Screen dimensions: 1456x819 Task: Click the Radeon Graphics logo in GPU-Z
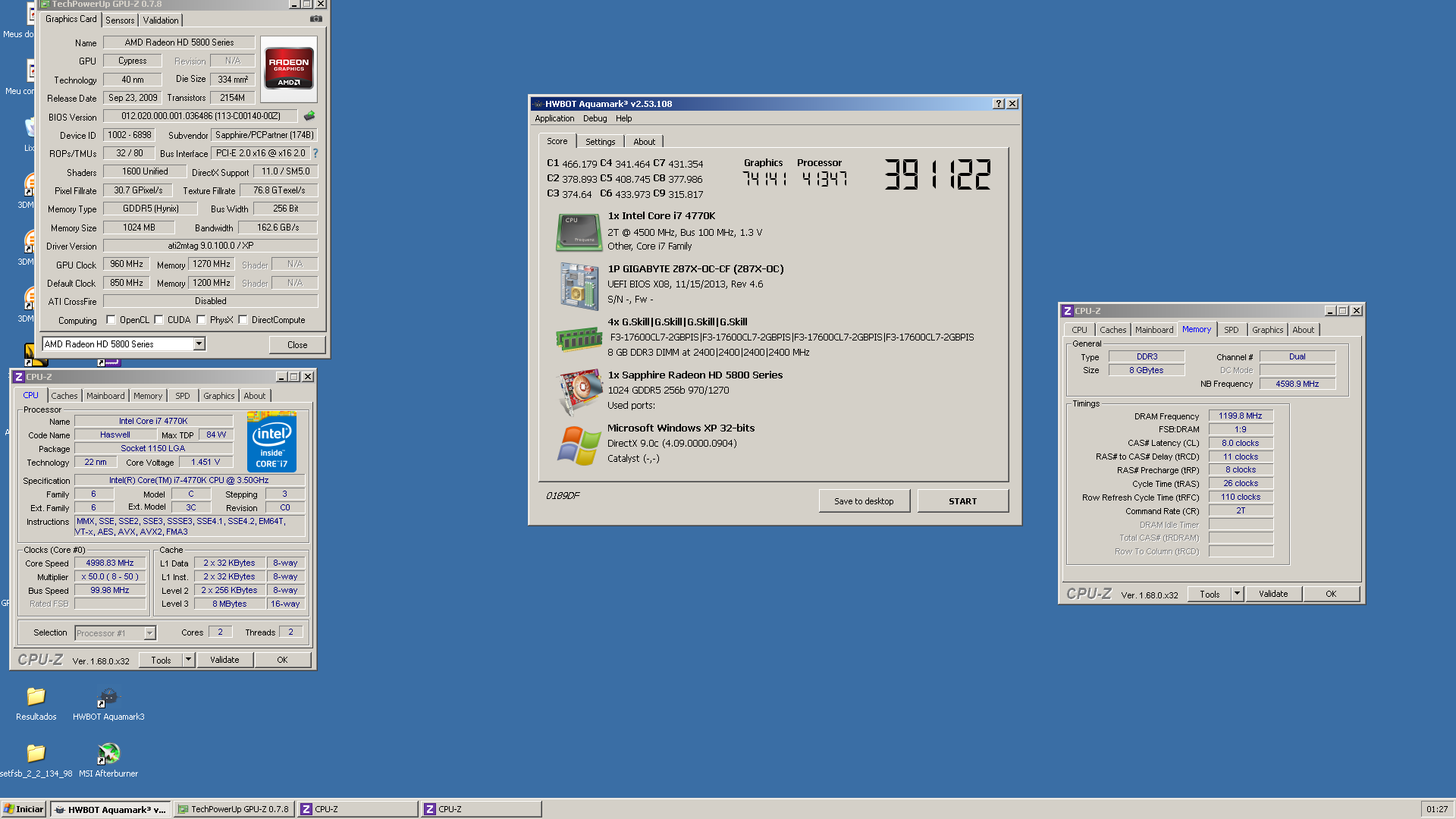tap(289, 69)
